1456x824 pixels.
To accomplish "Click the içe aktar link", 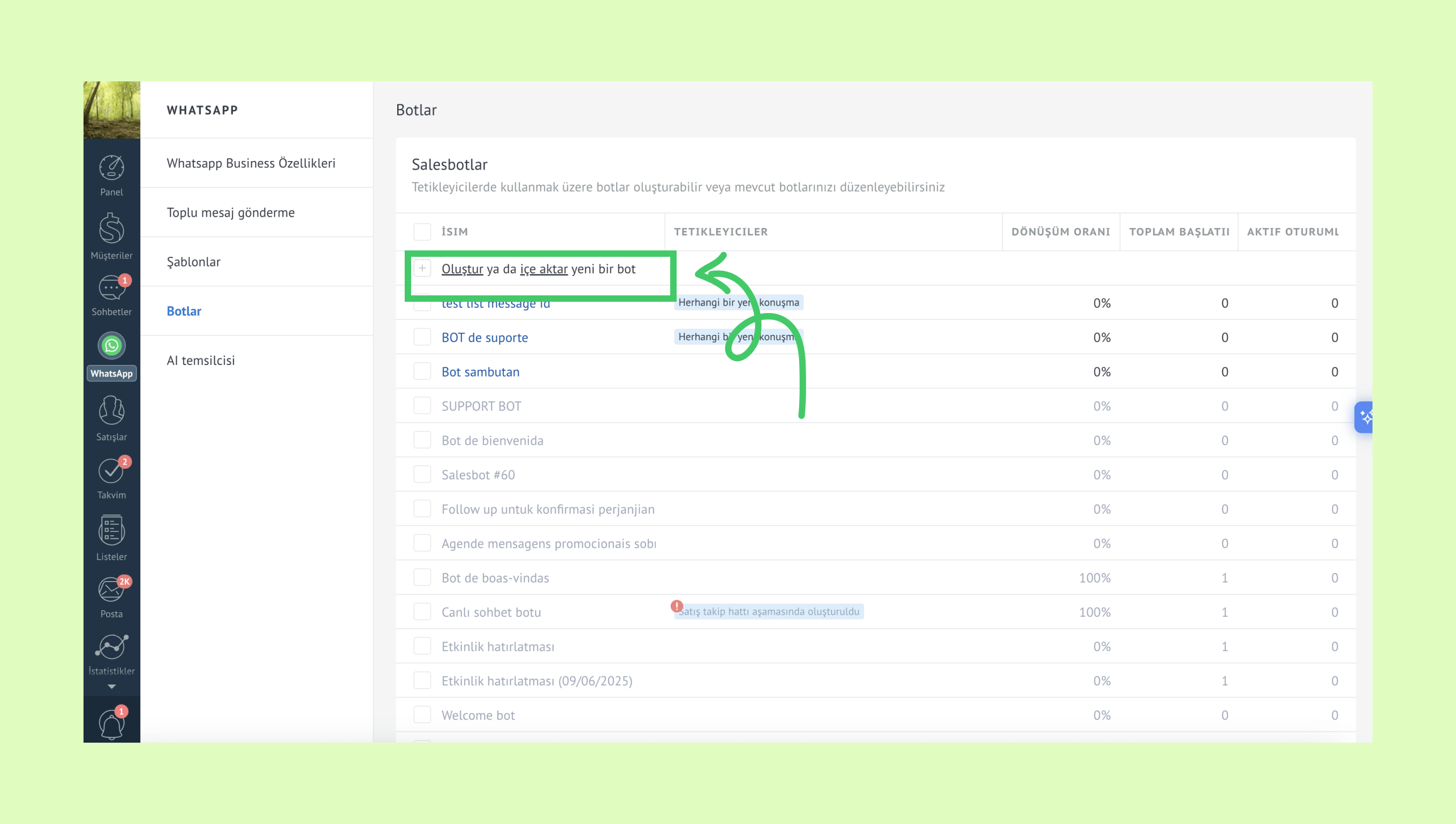I will (543, 269).
